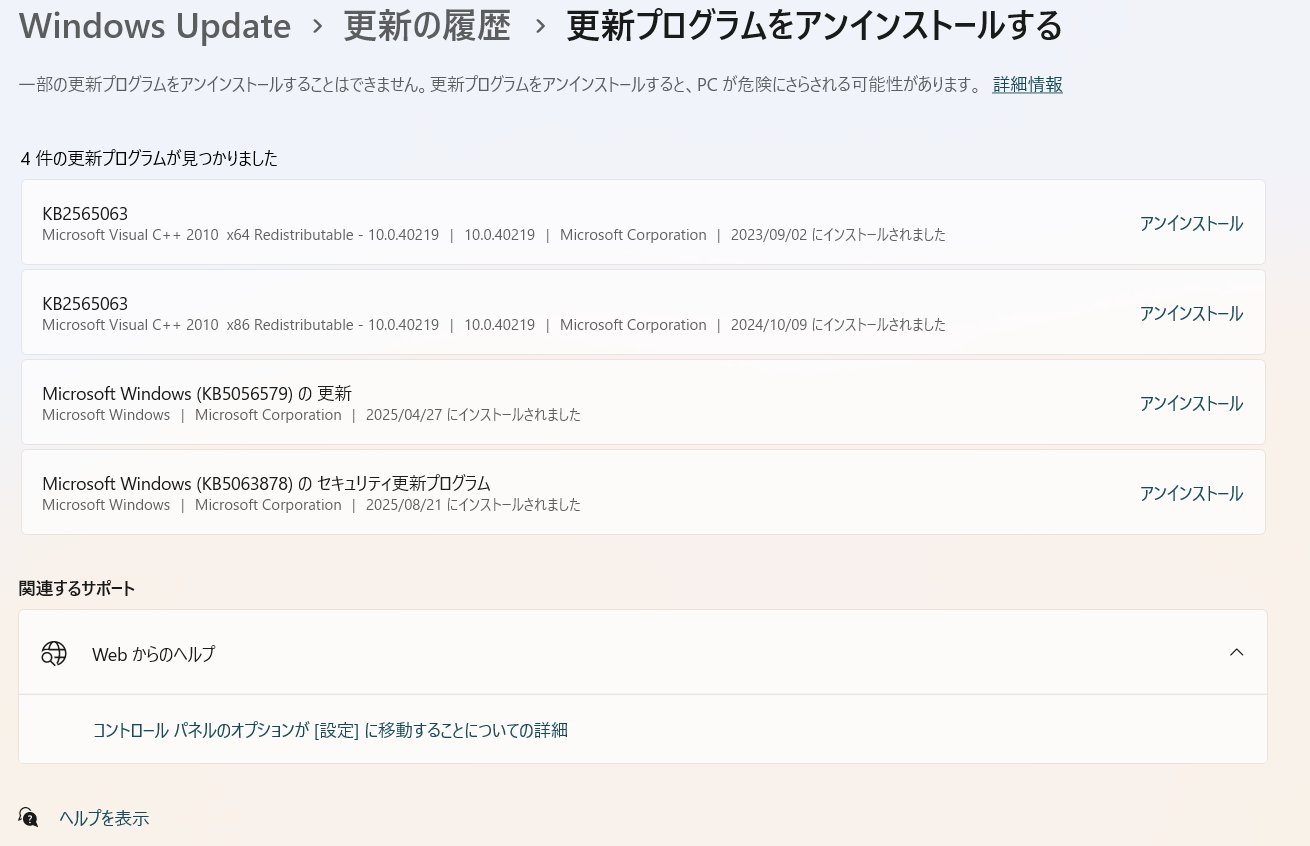Open the 詳細情報 link
This screenshot has height=846, width=1310.
click(x=1027, y=85)
